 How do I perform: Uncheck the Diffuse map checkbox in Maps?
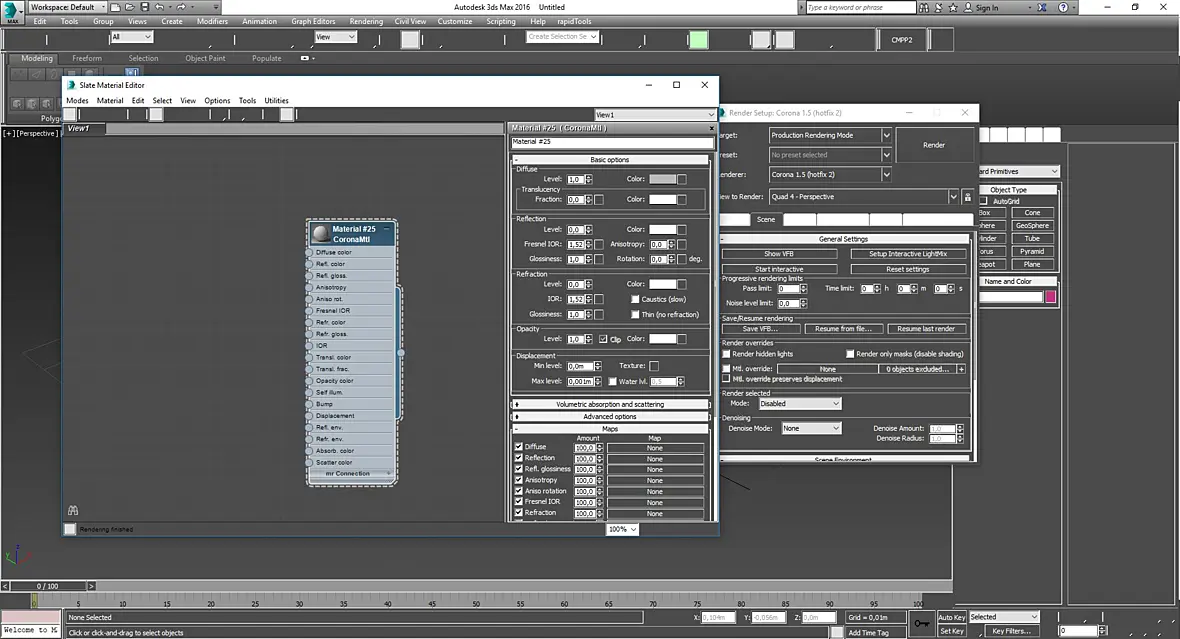[519, 446]
